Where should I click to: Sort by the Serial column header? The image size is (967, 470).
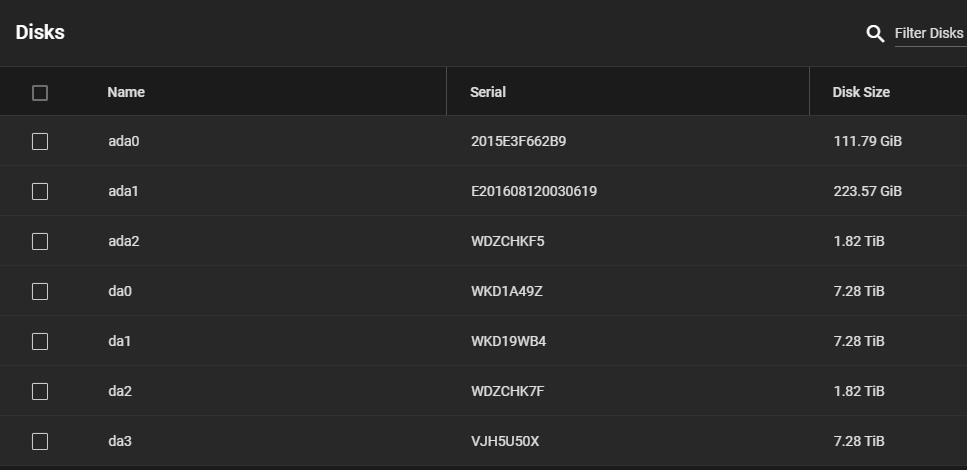[488, 92]
